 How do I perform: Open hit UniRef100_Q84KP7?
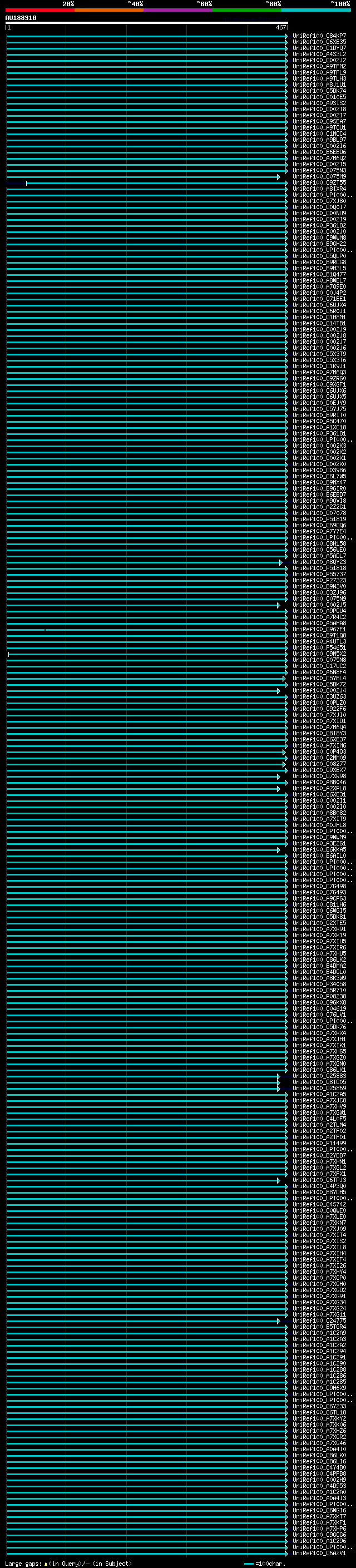319,36
